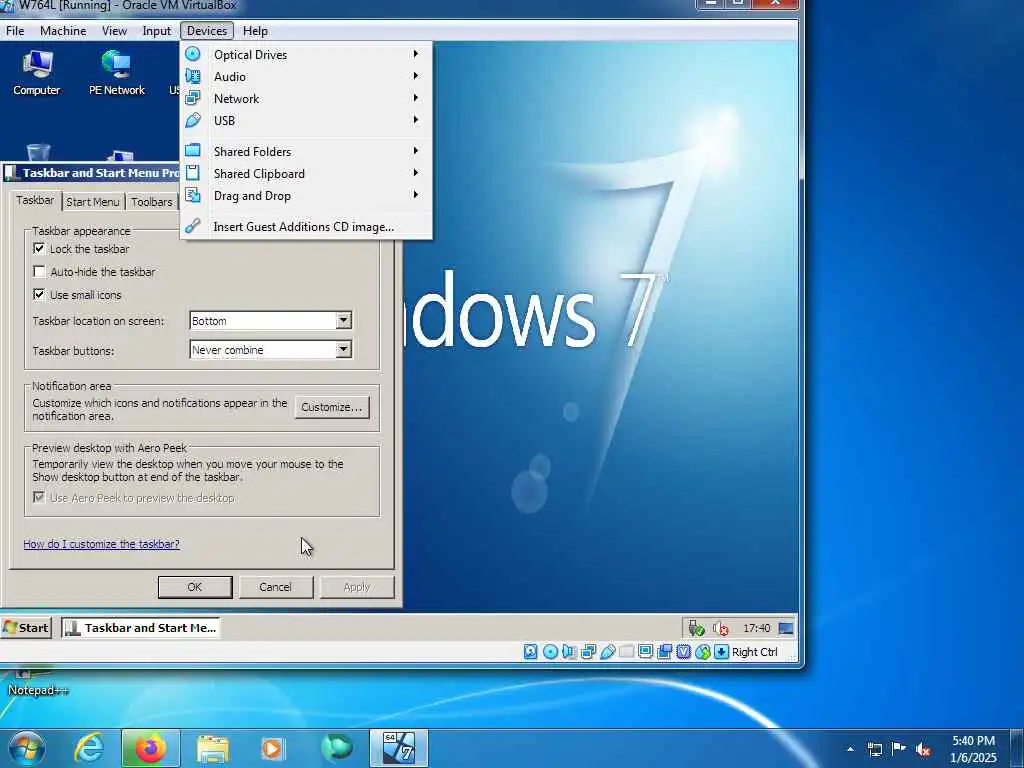1024x768 pixels.
Task: Click Taskbar and Start Me... guest taskbar button
Action: 141,628
